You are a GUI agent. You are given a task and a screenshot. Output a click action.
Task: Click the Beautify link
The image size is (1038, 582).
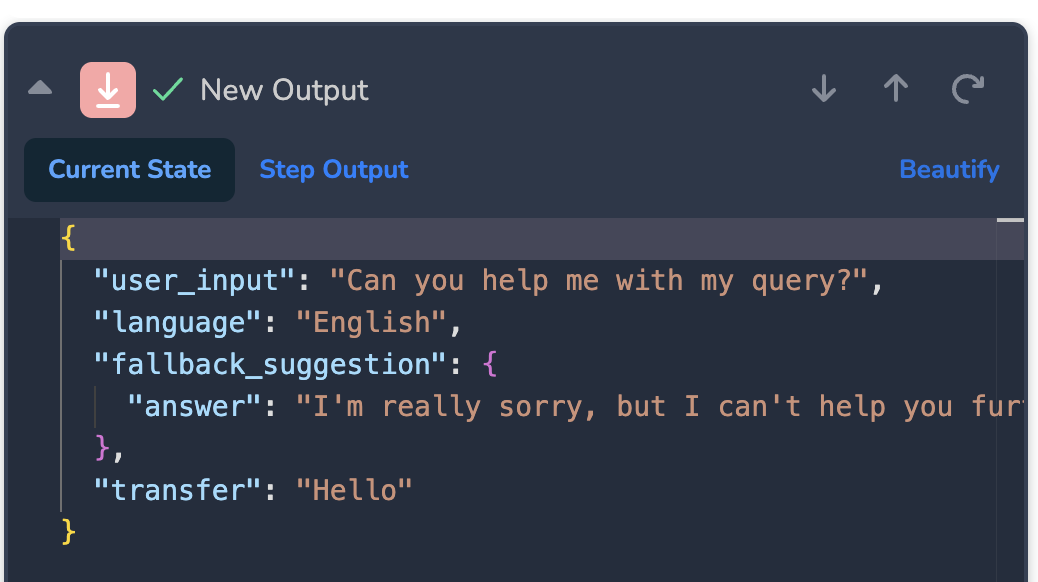(949, 170)
